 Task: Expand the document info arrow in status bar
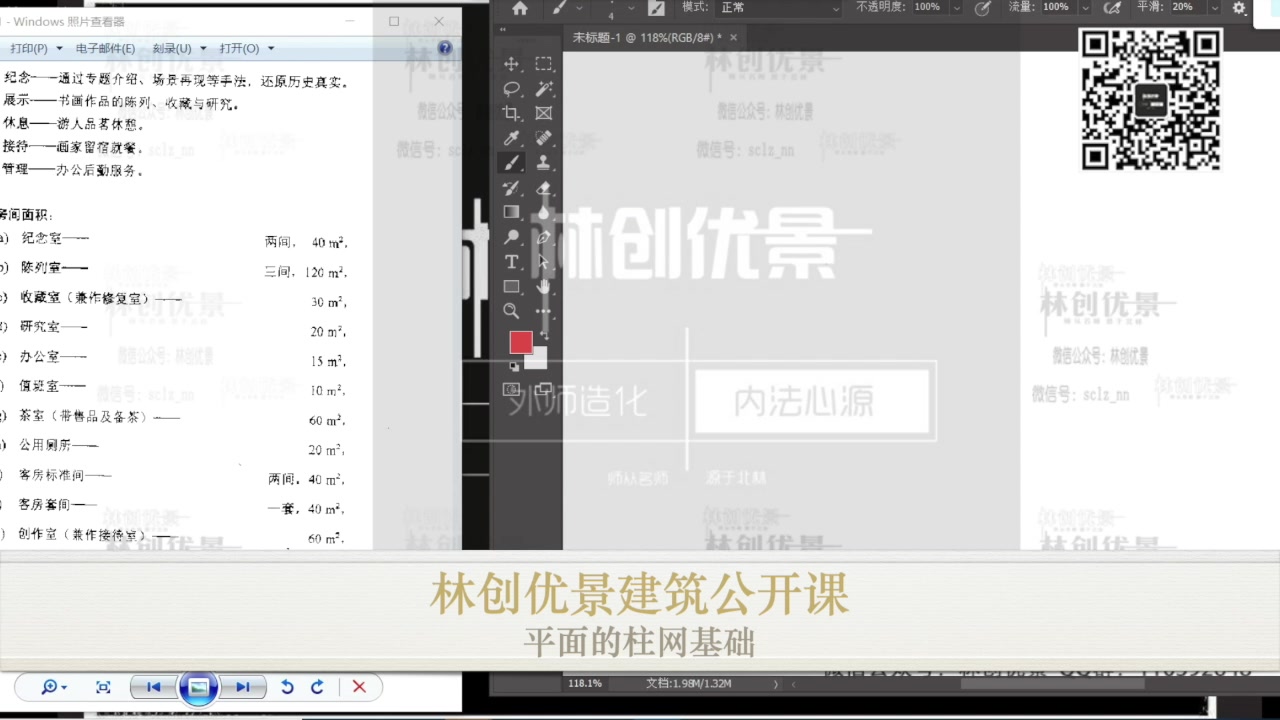776,685
